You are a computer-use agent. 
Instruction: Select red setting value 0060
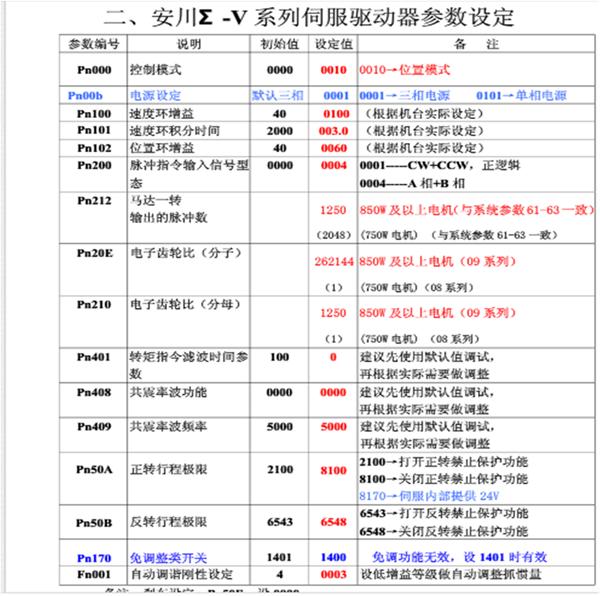[334, 148]
